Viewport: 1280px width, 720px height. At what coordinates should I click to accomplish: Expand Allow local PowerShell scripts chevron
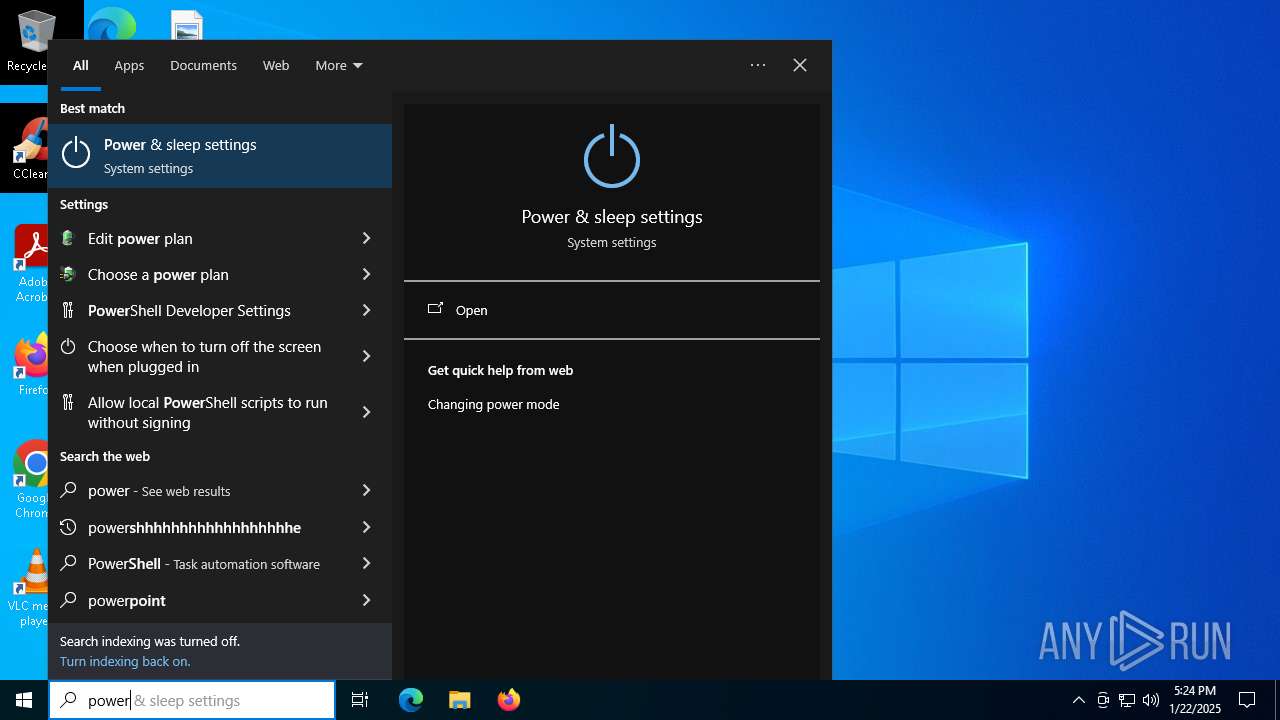(x=366, y=412)
